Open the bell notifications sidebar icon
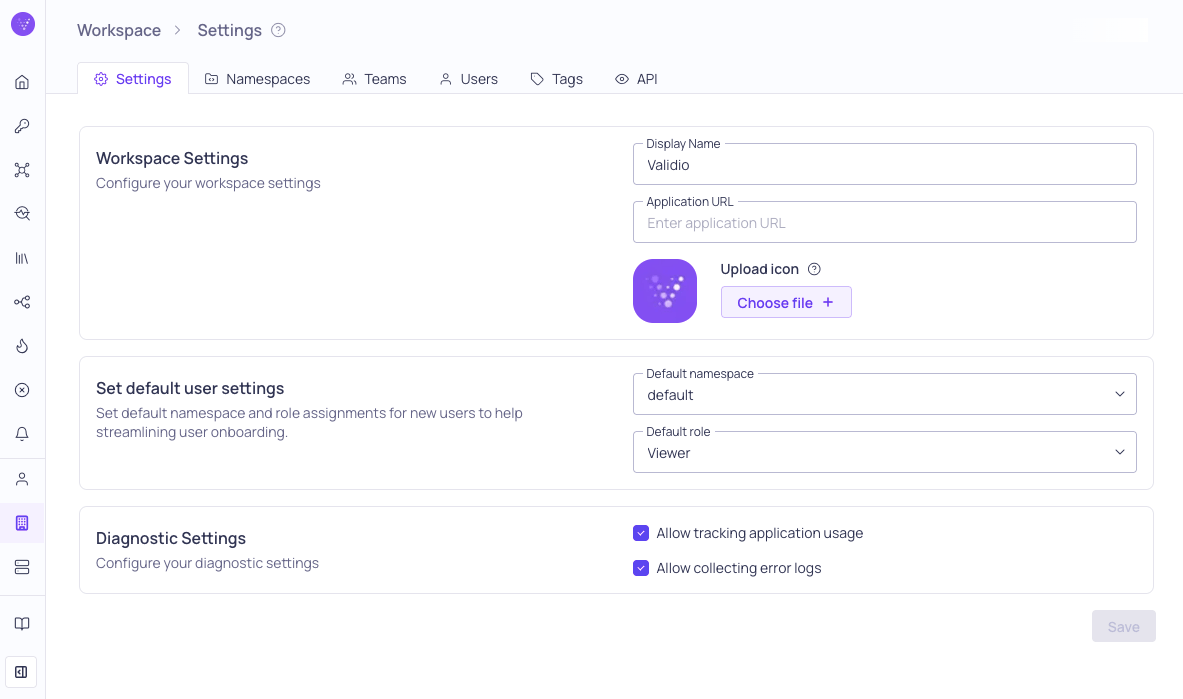1183x699 pixels. coord(22,434)
